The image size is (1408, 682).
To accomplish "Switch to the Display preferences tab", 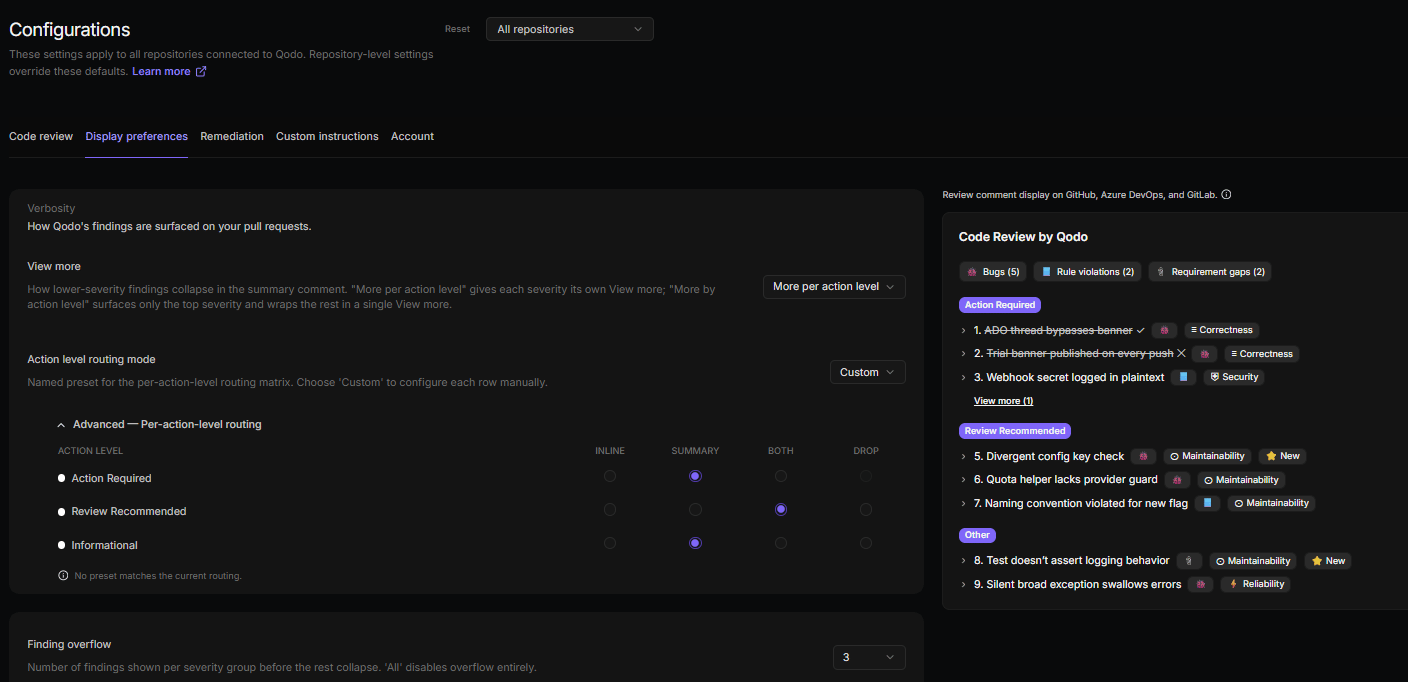I will coord(137,136).
